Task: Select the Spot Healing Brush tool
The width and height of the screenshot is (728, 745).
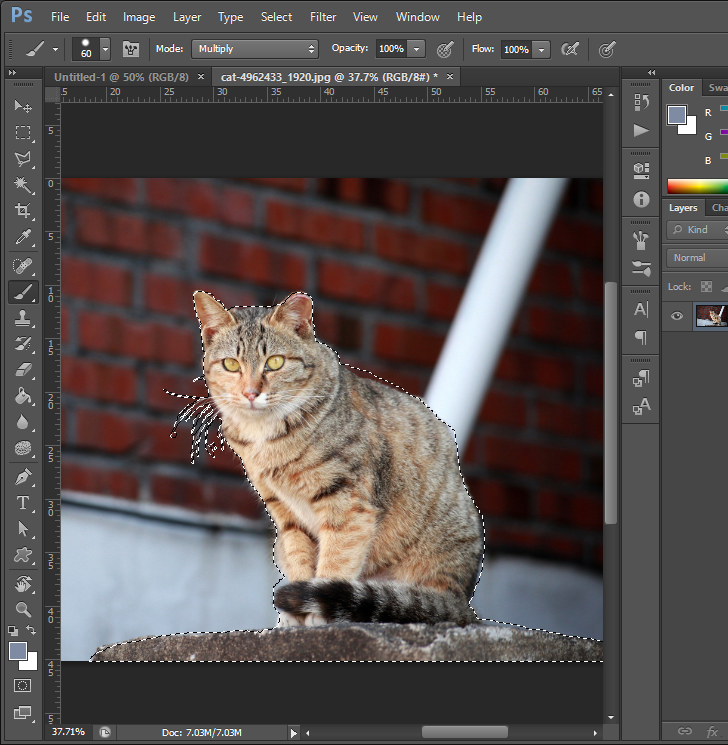Action: (x=23, y=266)
